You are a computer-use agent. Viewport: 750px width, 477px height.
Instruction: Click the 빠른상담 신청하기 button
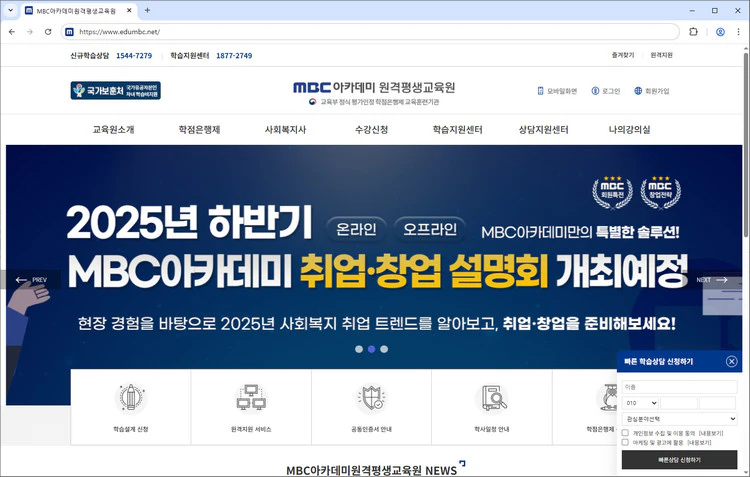(x=679, y=460)
